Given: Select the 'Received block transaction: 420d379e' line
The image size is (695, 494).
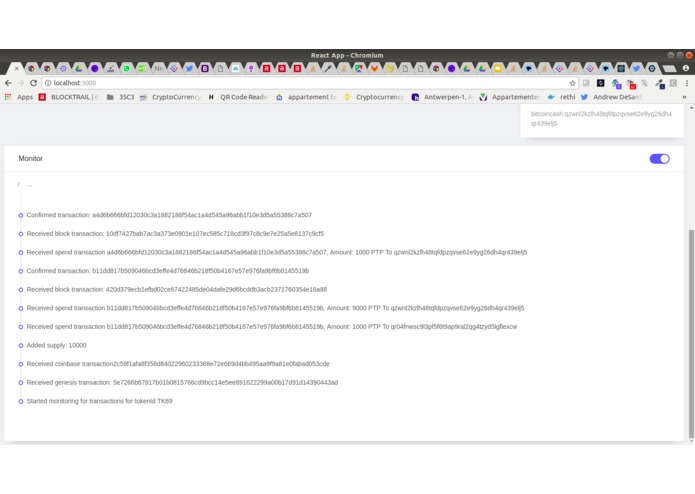Looking at the screenshot, I should pyautogui.click(x=176, y=289).
